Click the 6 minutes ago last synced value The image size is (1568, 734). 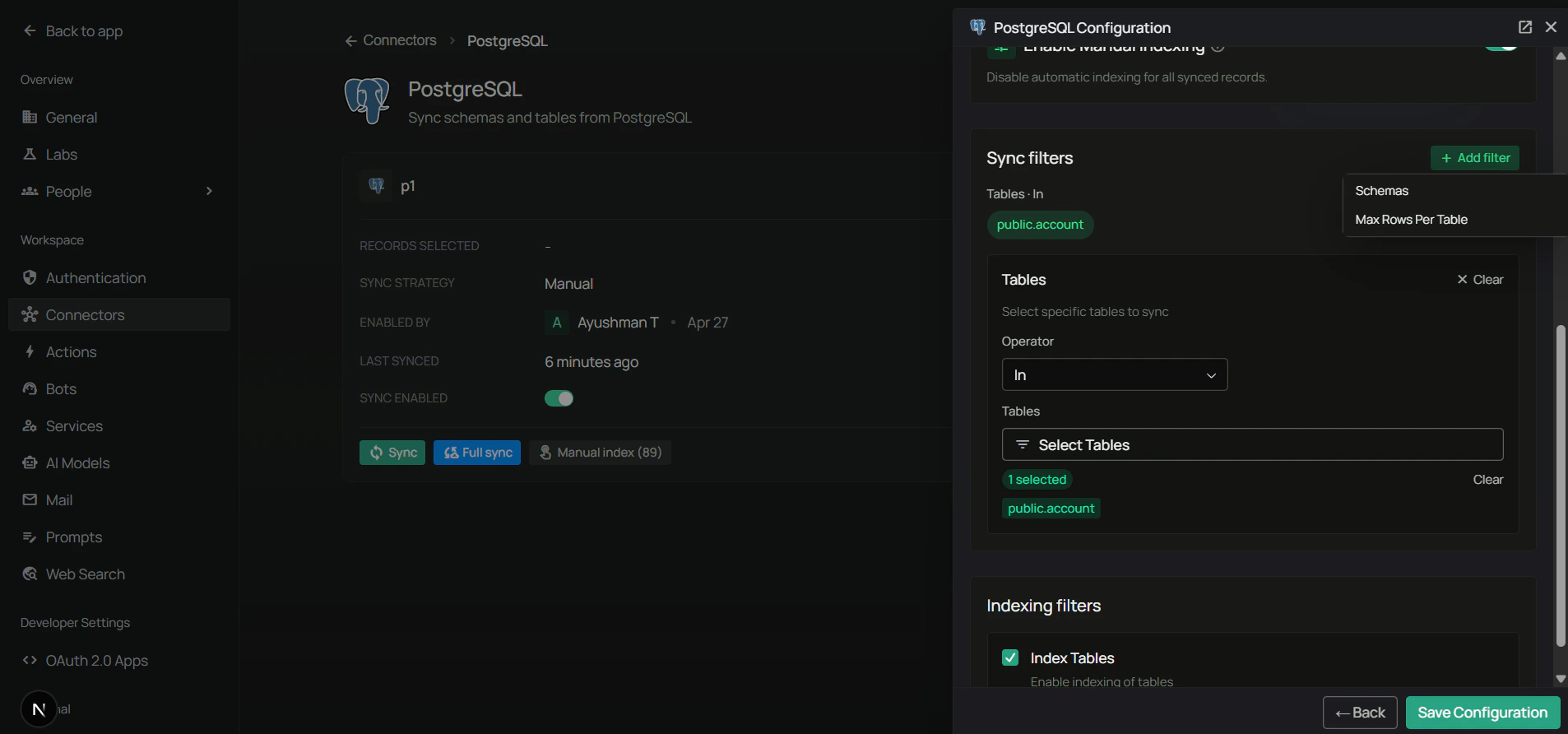pos(591,362)
